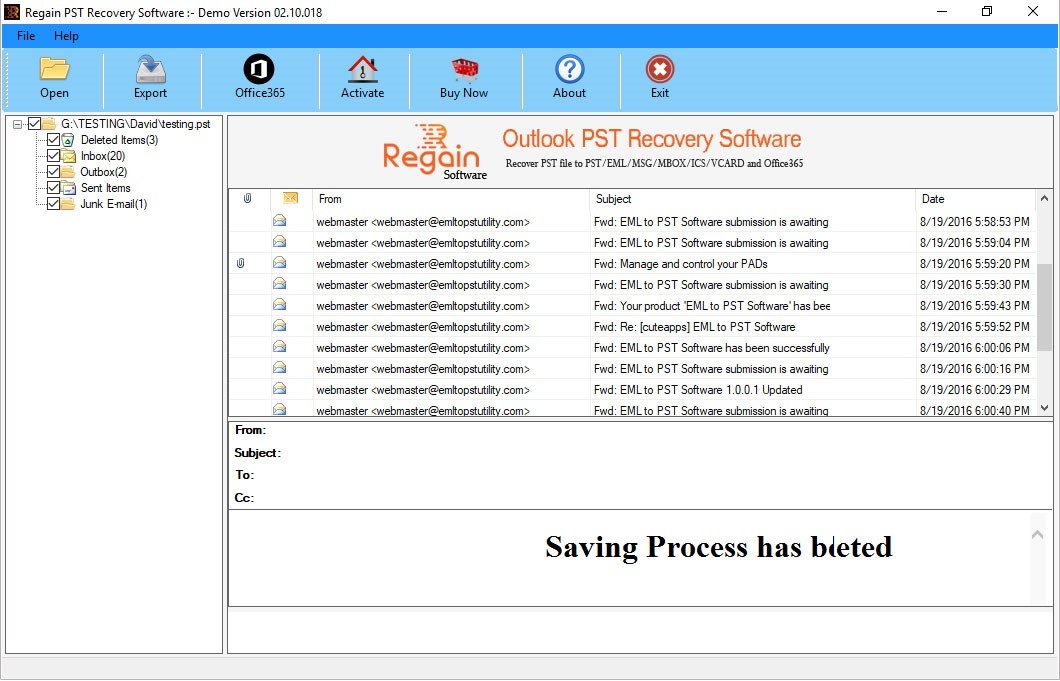The height and width of the screenshot is (681, 1060).
Task: Click sender of the 5:59:04 PM message
Action: coord(423,243)
